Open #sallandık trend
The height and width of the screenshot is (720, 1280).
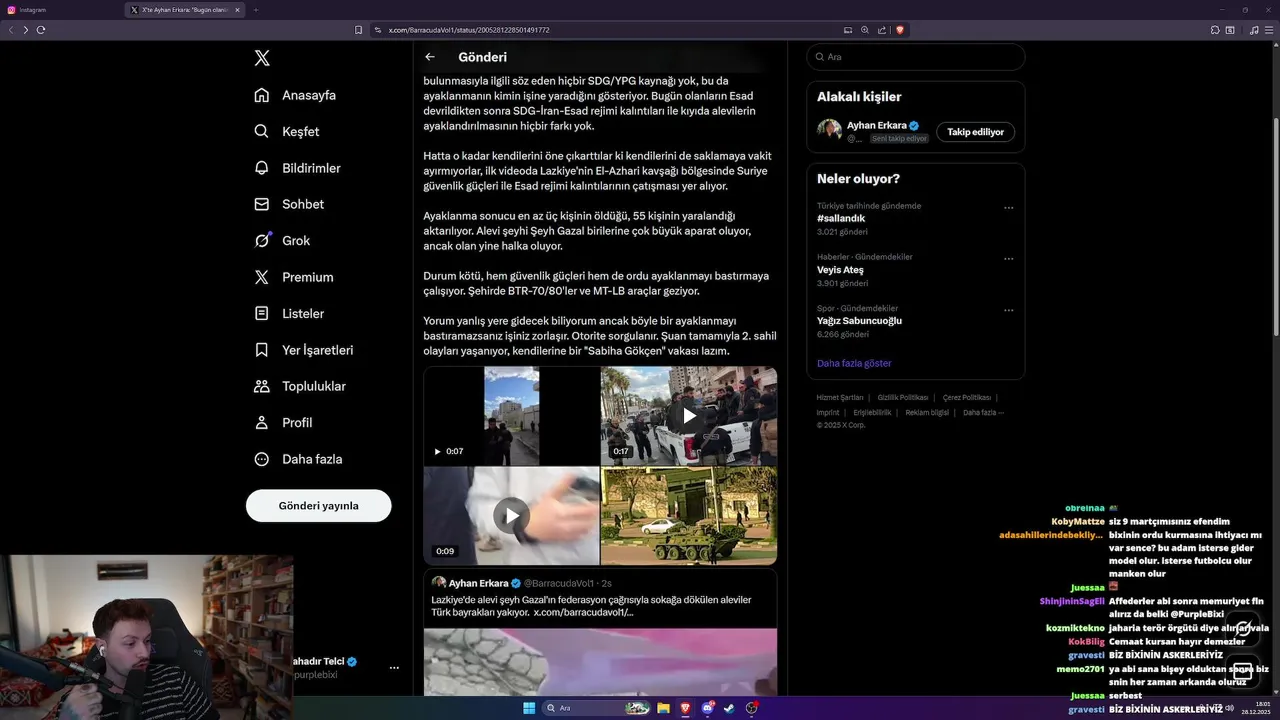(x=841, y=218)
